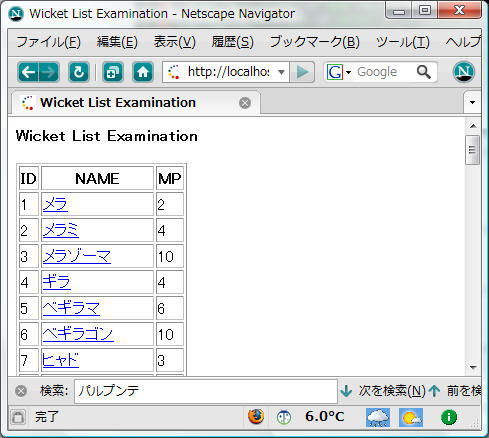The height and width of the screenshot is (438, 489).
Task: Open the ファイル(F) menu
Action: 49,42
